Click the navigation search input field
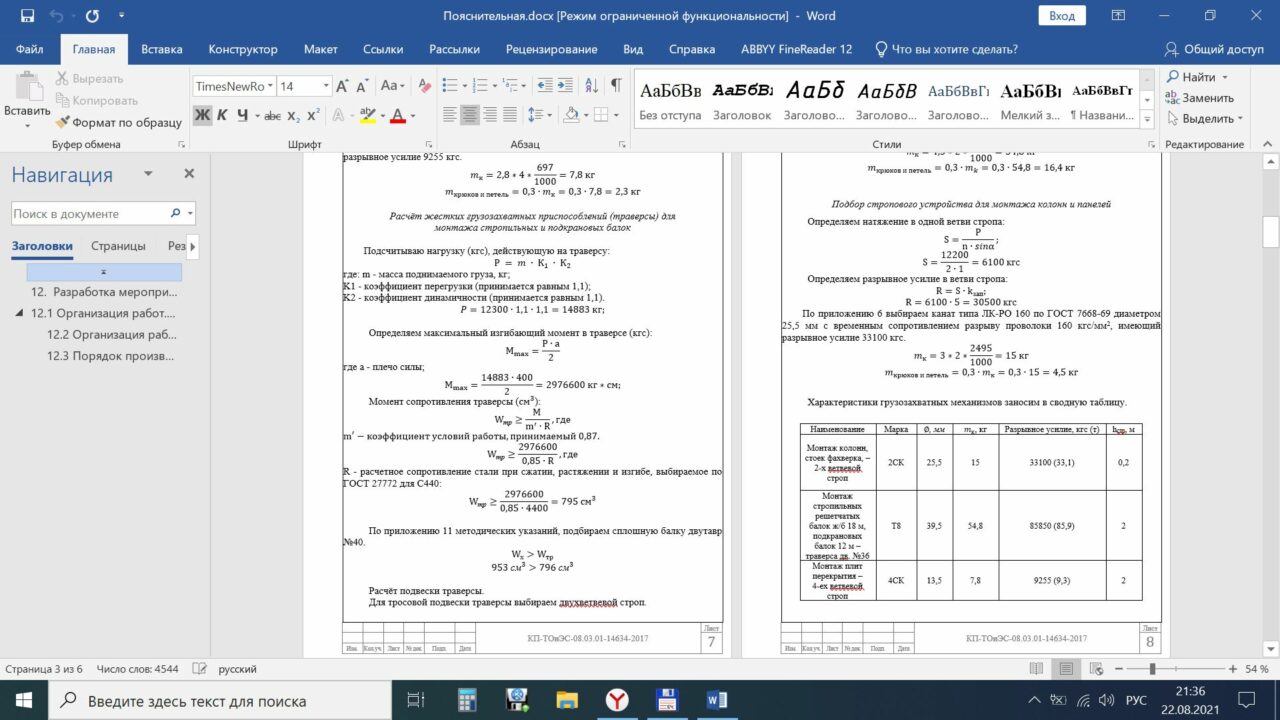This screenshot has width=1280, height=720. tap(90, 213)
